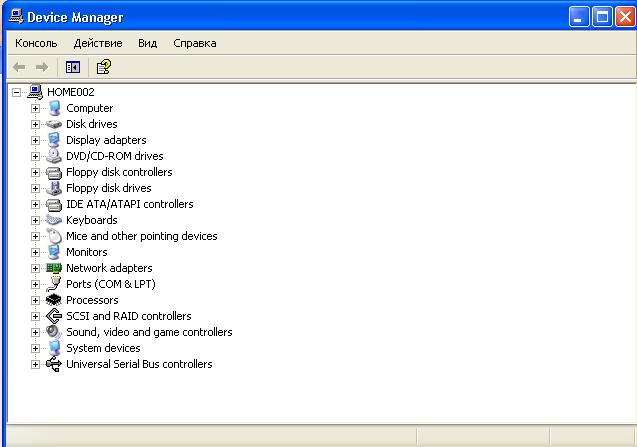Select the Keyboards label

pos(92,220)
